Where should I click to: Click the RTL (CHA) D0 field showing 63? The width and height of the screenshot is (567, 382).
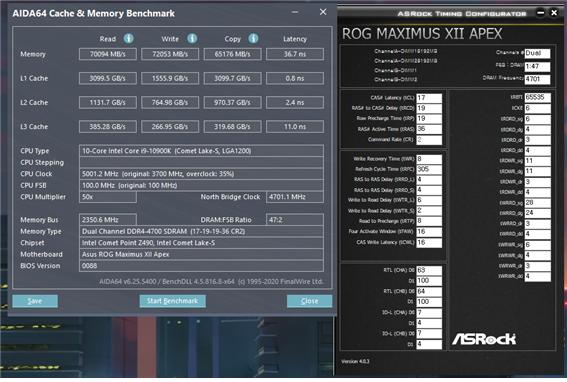(429, 270)
